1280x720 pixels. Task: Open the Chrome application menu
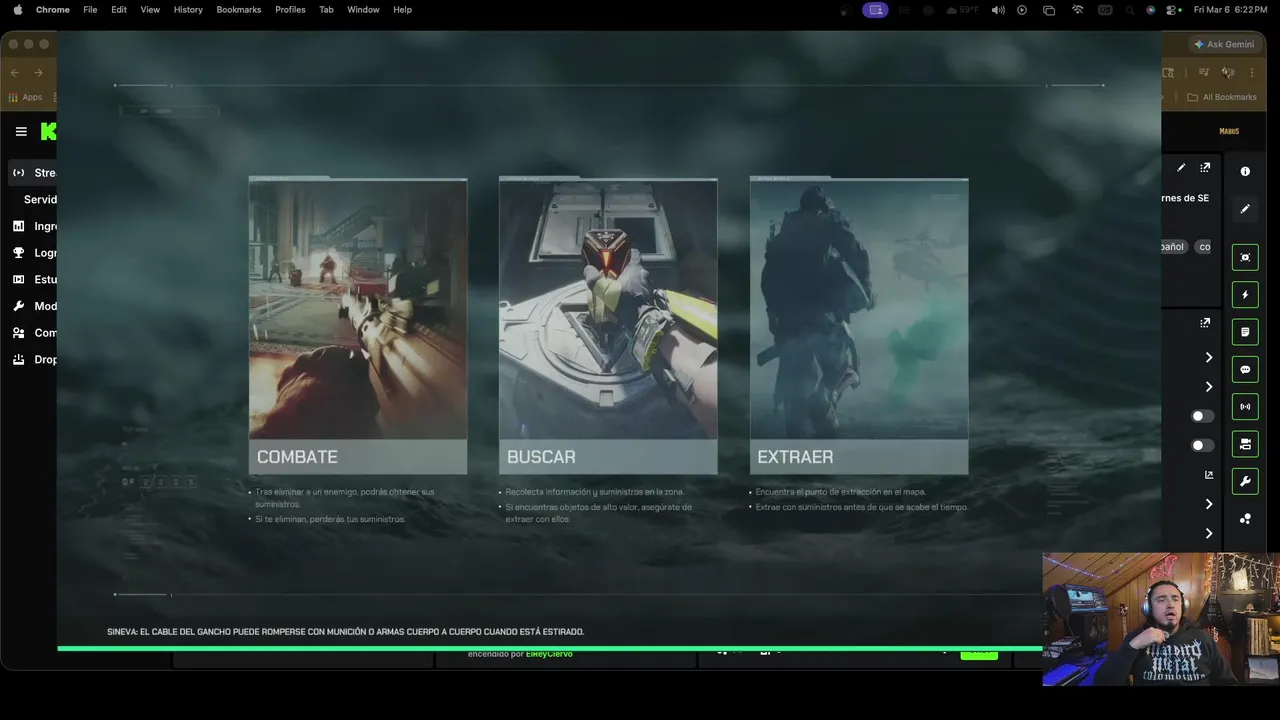pyautogui.click(x=53, y=10)
